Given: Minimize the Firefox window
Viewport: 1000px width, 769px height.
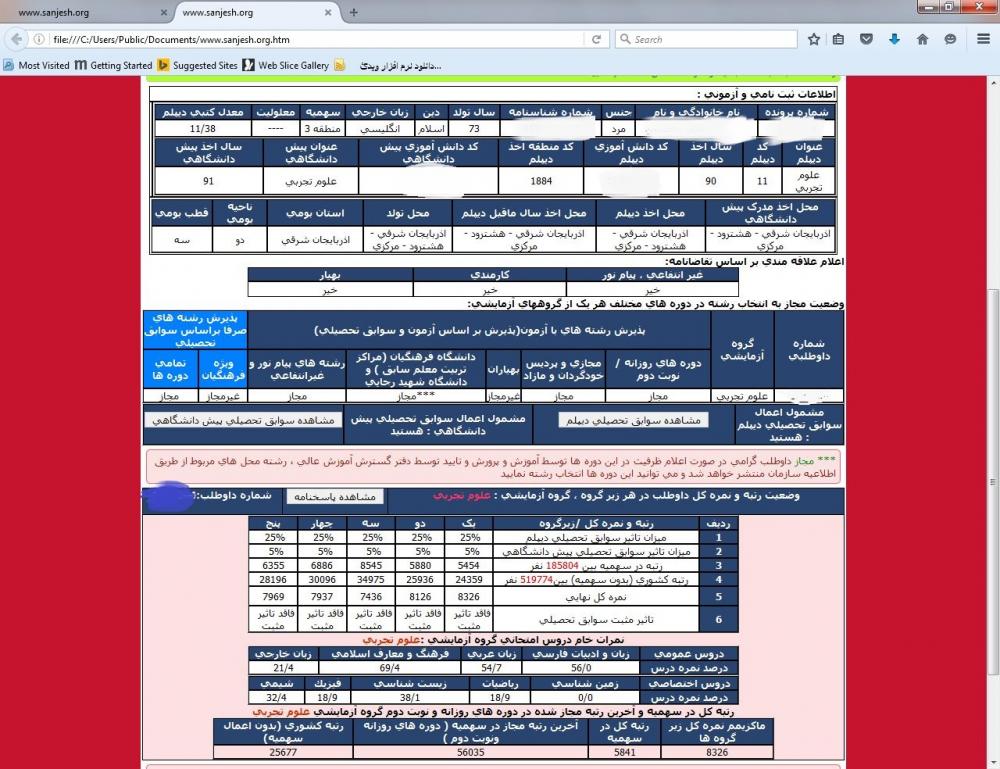Looking at the screenshot, I should pos(929,6).
